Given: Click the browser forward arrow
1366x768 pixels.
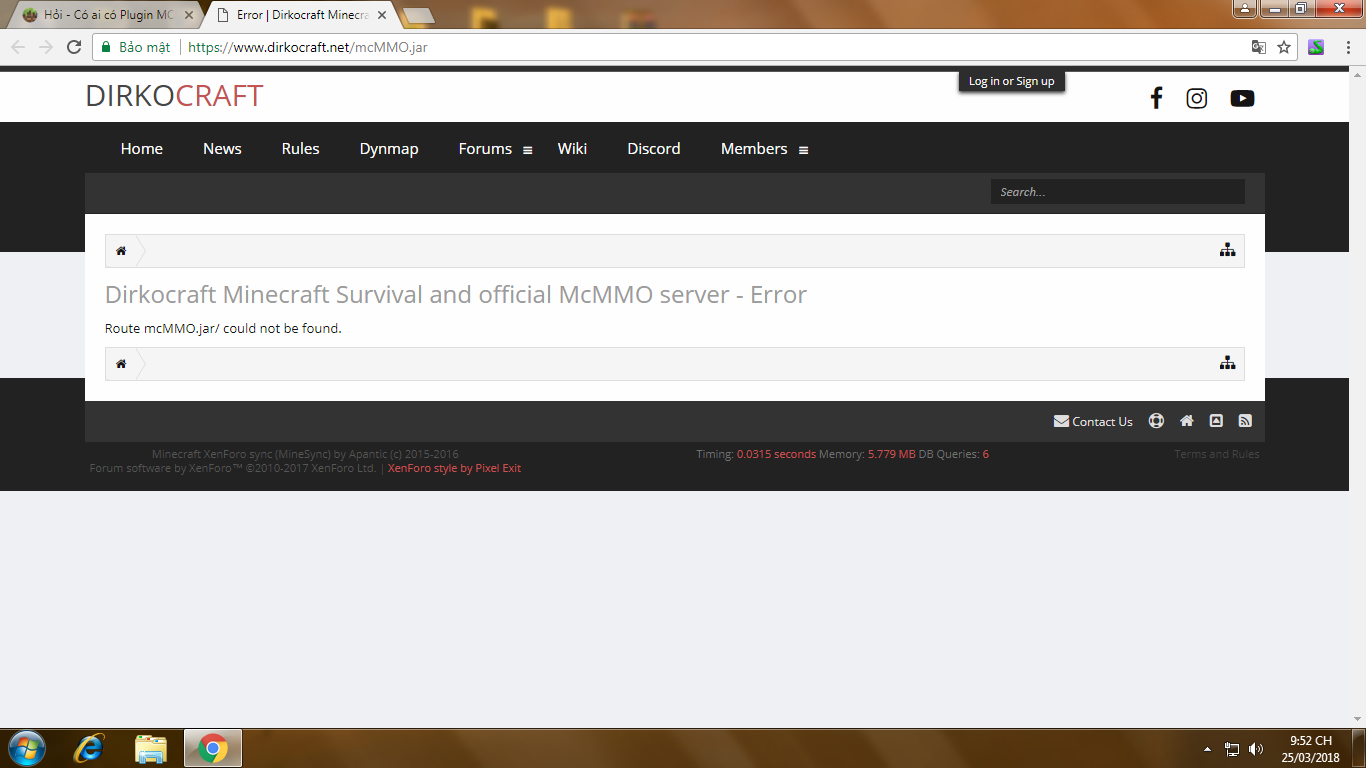Looking at the screenshot, I should click(46, 47).
